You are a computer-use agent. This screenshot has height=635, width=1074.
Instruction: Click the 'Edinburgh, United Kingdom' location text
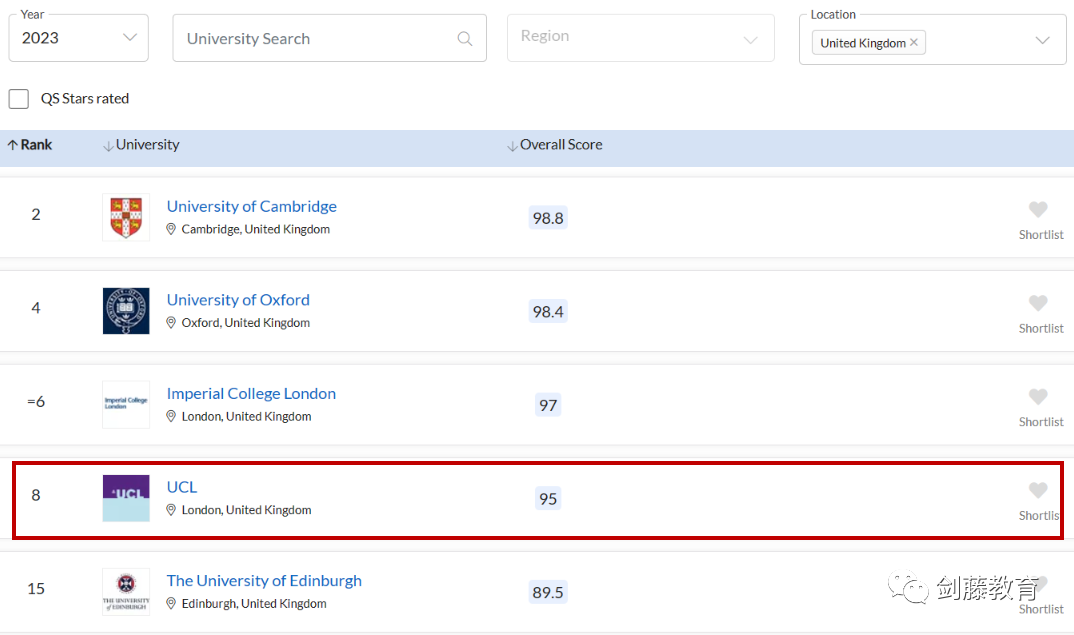[x=254, y=603]
